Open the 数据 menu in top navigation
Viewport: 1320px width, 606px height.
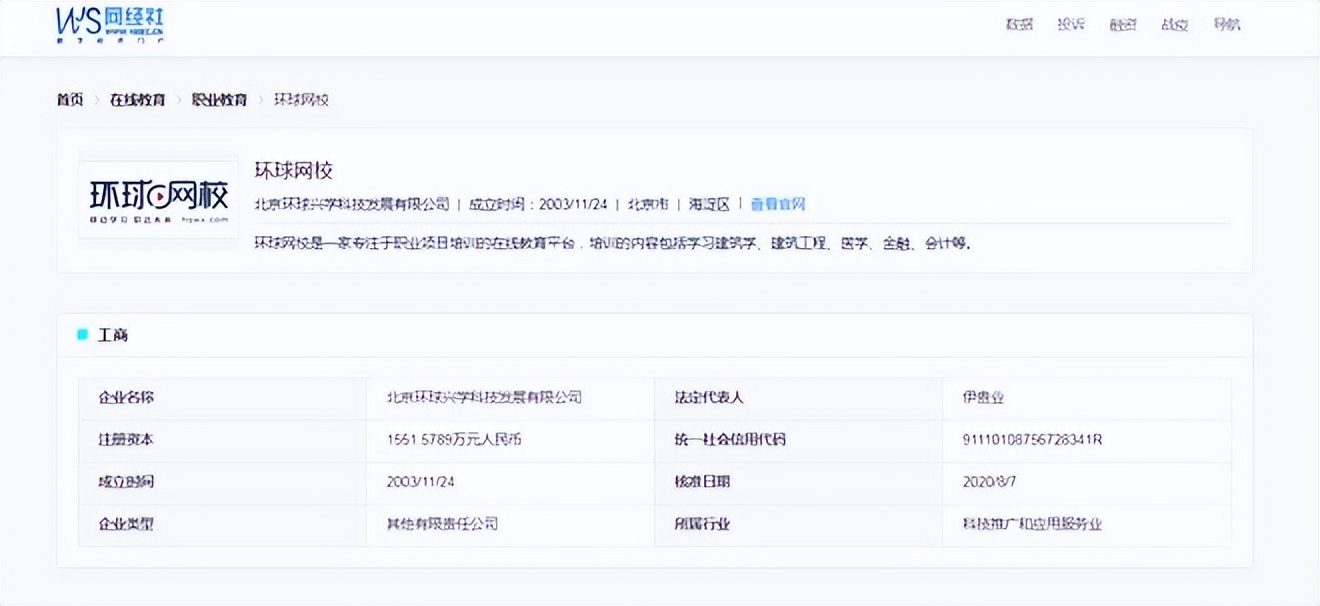coord(1019,25)
